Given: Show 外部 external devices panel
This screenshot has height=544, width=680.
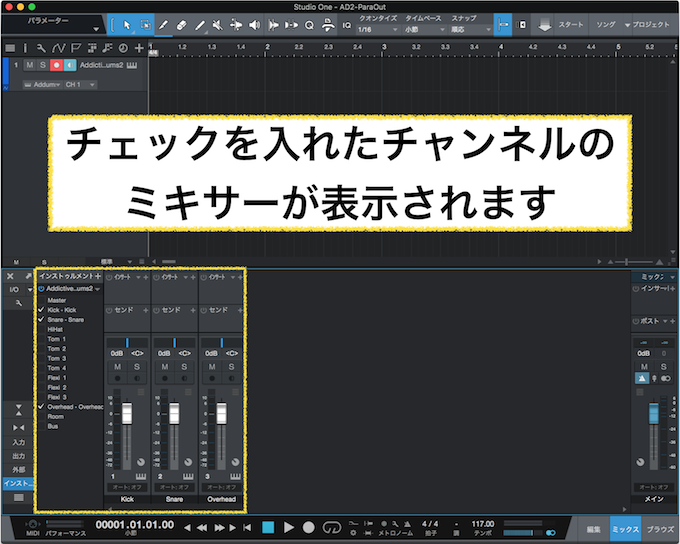Looking at the screenshot, I should (x=19, y=470).
